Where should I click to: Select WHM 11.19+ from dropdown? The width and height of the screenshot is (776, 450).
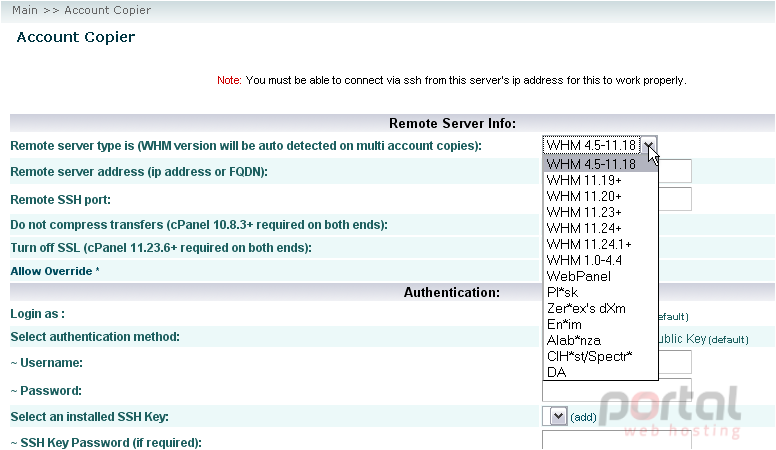[600, 180]
